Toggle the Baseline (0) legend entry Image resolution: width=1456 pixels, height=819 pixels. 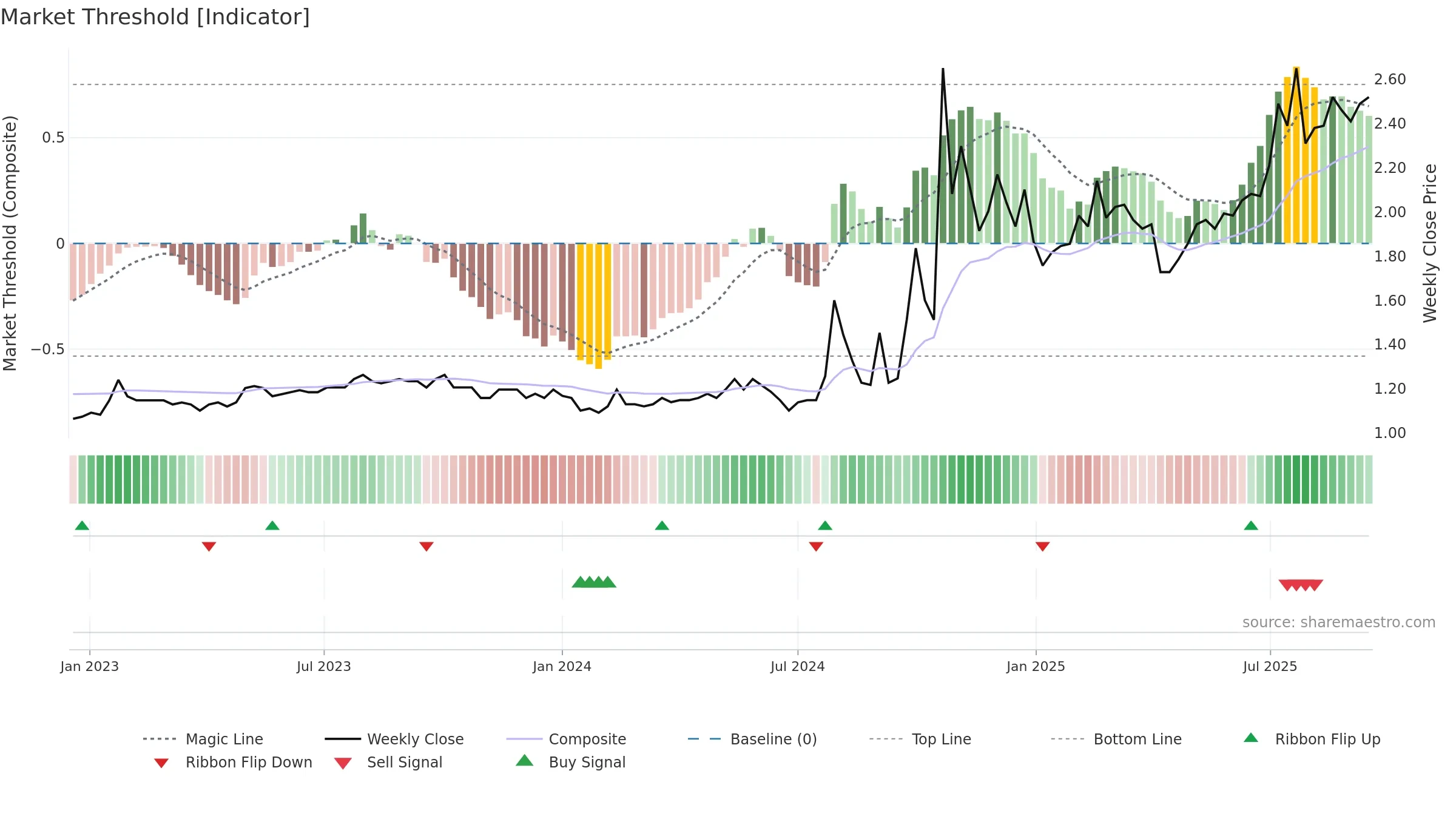(x=752, y=739)
